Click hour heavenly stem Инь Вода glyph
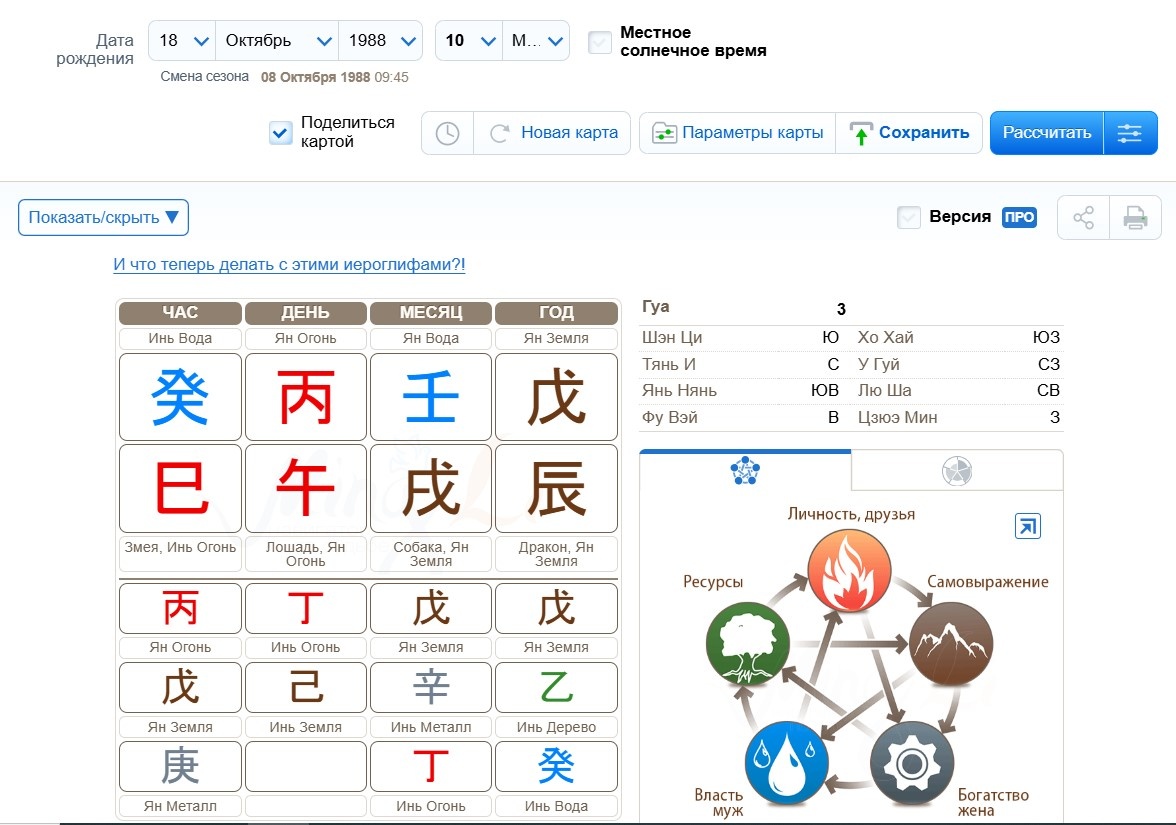 pyautogui.click(x=180, y=397)
